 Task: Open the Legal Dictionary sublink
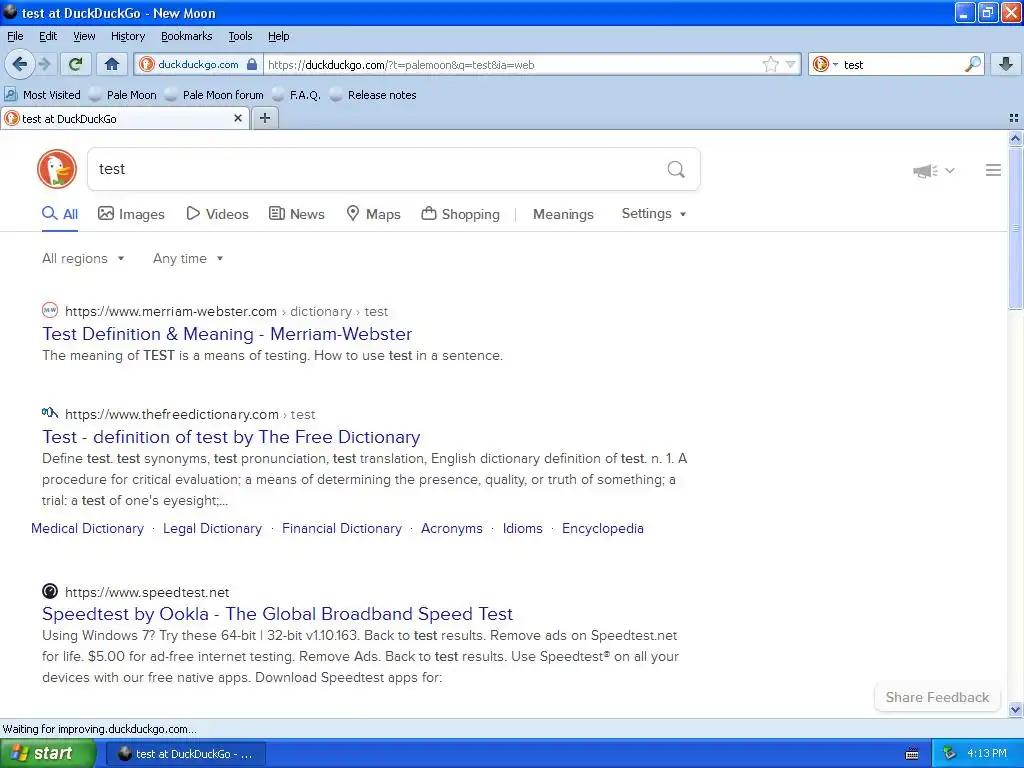tap(212, 528)
